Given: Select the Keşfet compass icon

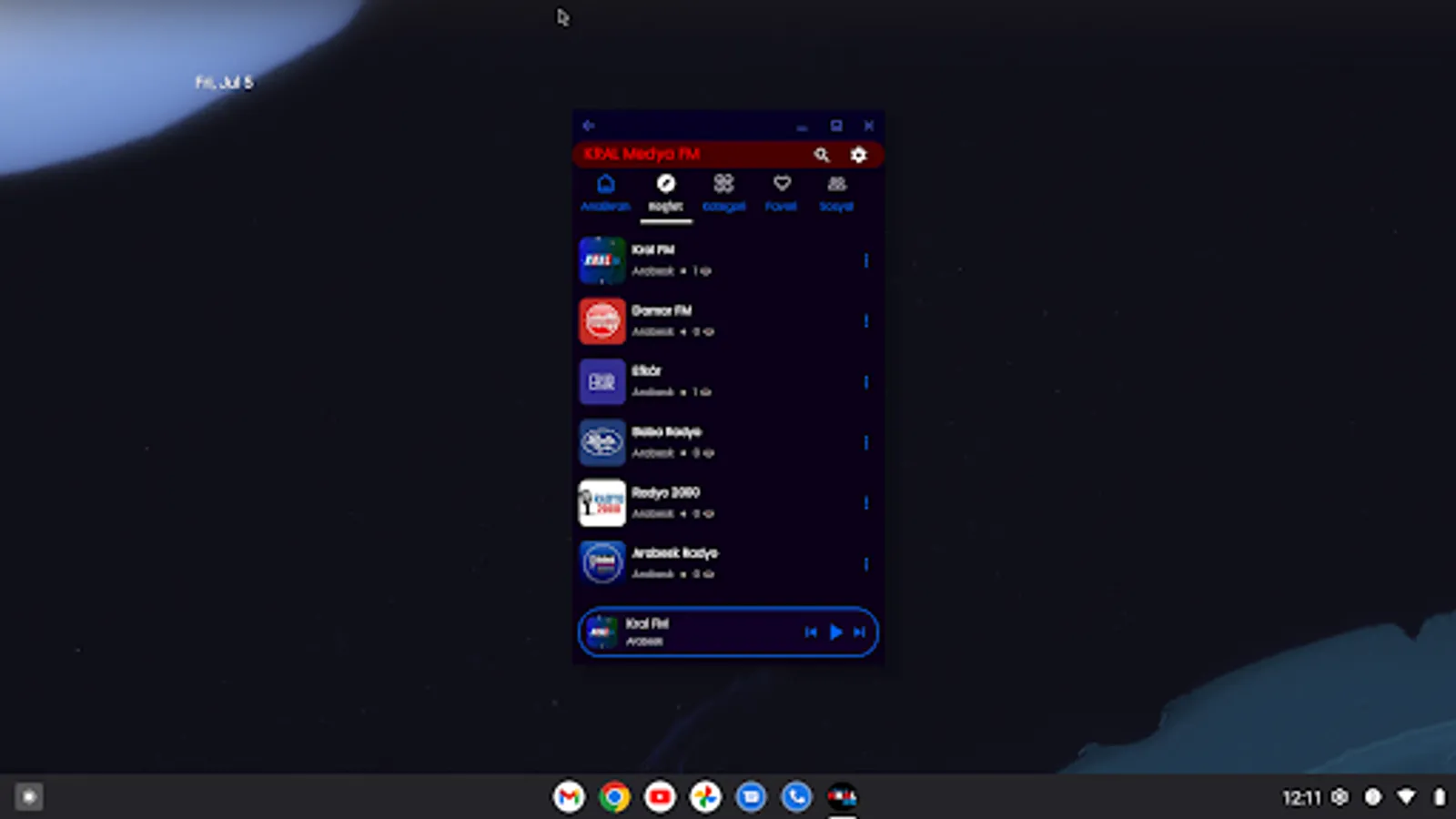Looking at the screenshot, I should click(665, 185).
